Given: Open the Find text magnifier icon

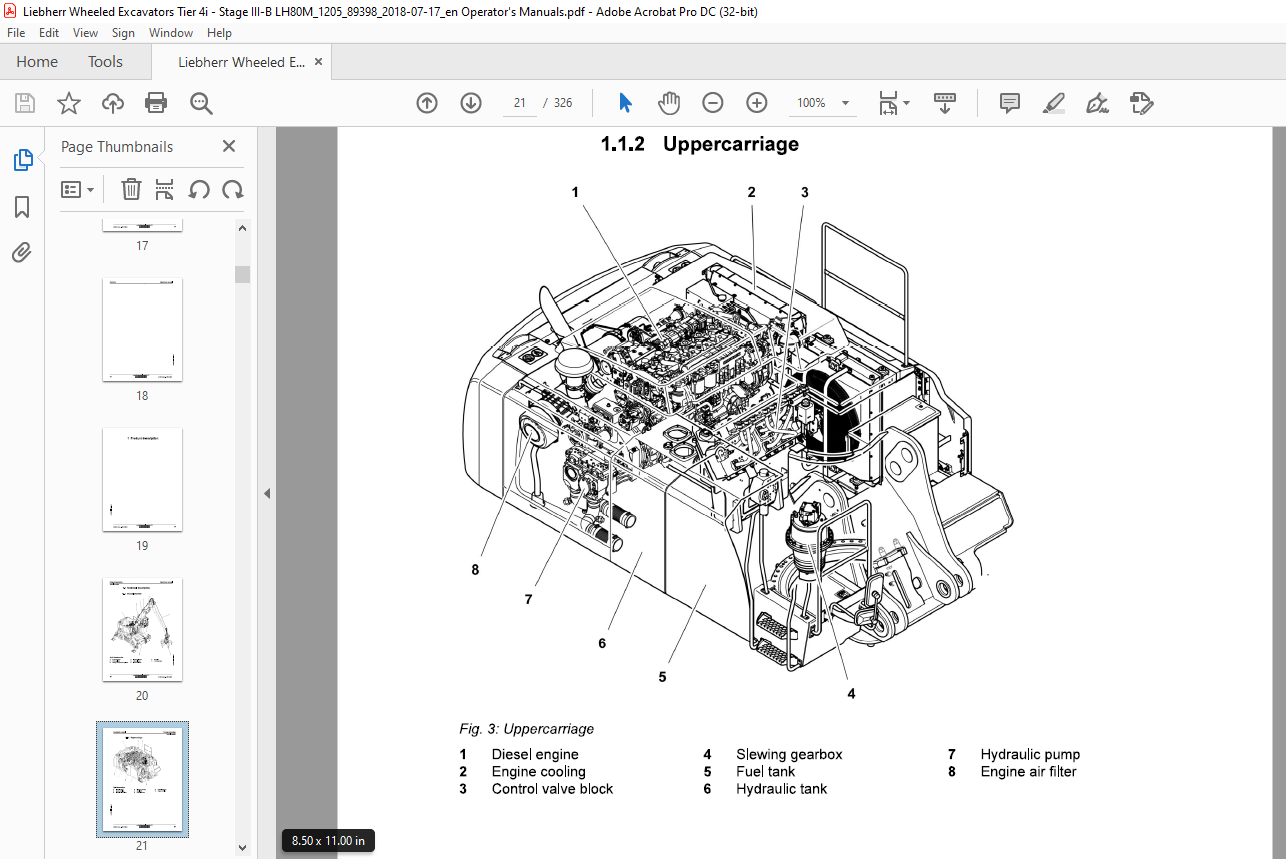Looking at the screenshot, I should coord(201,103).
